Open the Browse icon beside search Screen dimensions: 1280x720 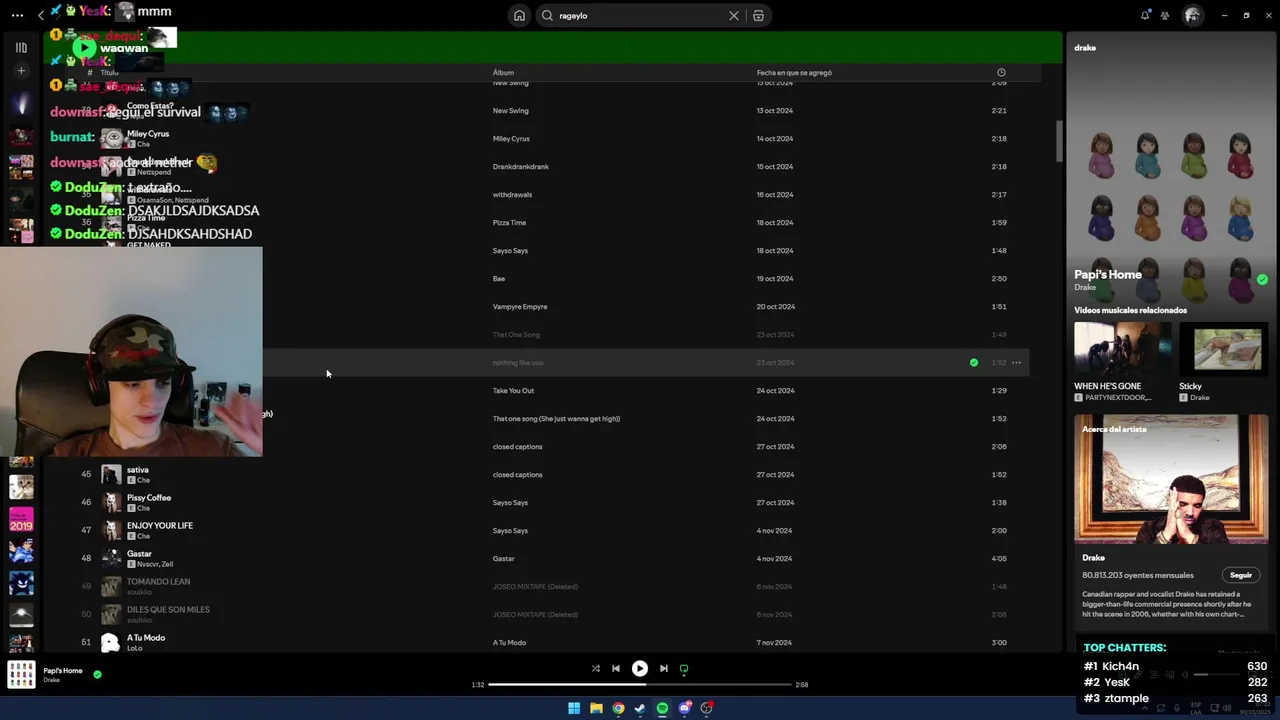(x=758, y=15)
